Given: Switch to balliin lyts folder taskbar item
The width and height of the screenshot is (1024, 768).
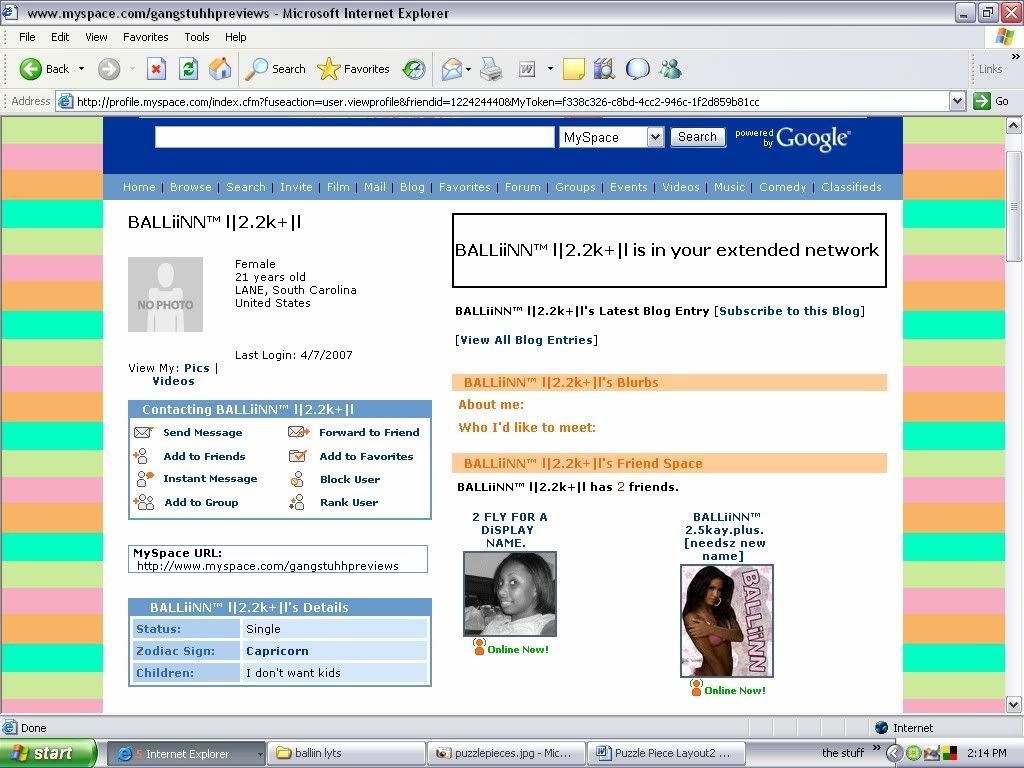Looking at the screenshot, I should click(x=346, y=753).
